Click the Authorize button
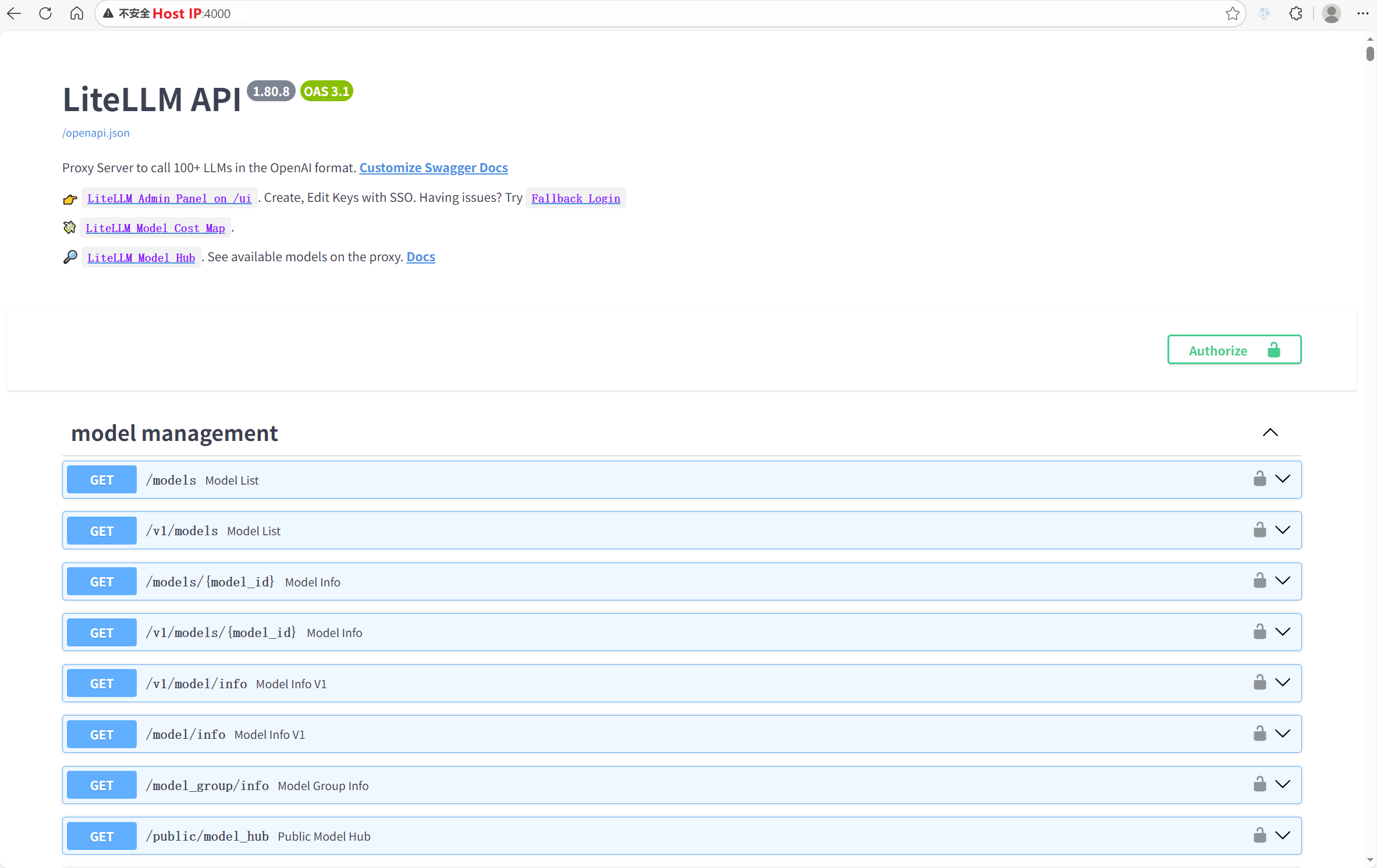 pos(1234,350)
